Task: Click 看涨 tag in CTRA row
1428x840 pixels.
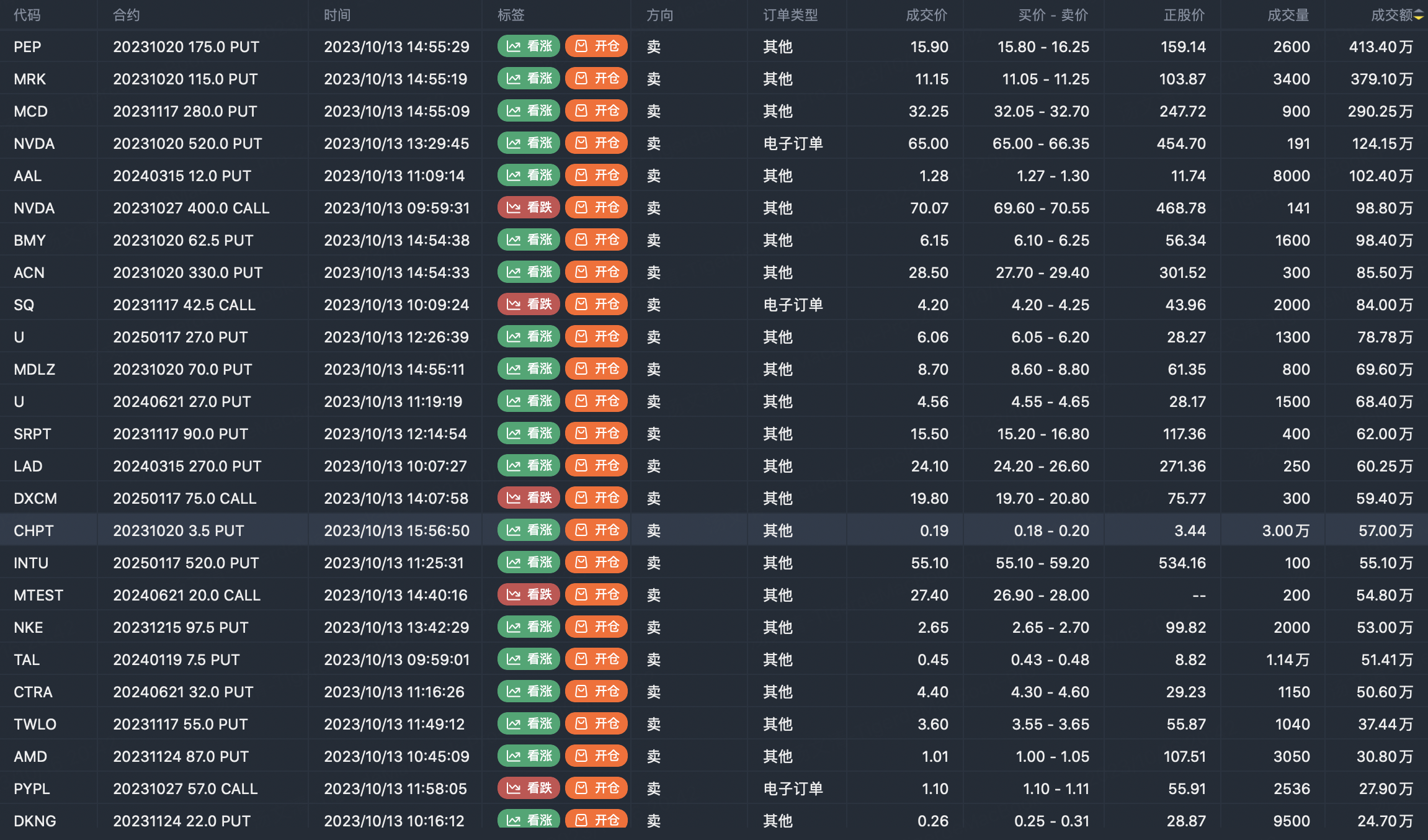Action: pyautogui.click(x=529, y=692)
